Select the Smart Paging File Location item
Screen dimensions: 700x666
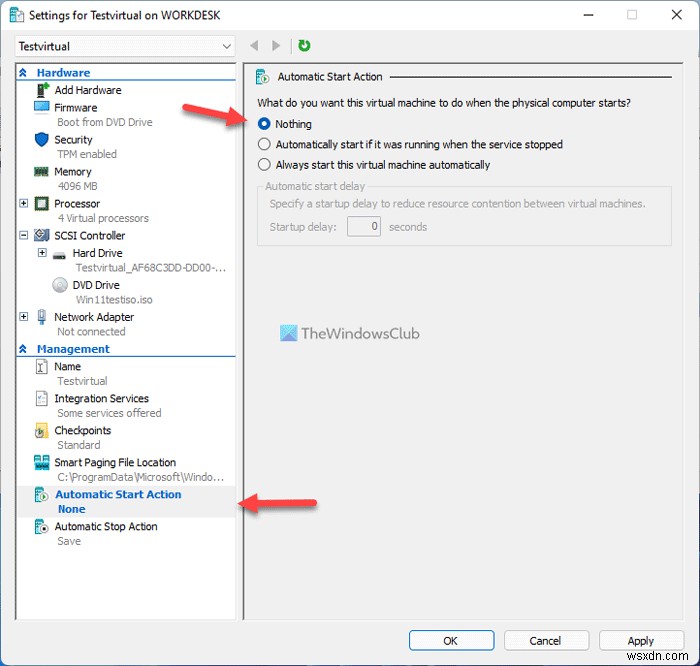[115, 462]
